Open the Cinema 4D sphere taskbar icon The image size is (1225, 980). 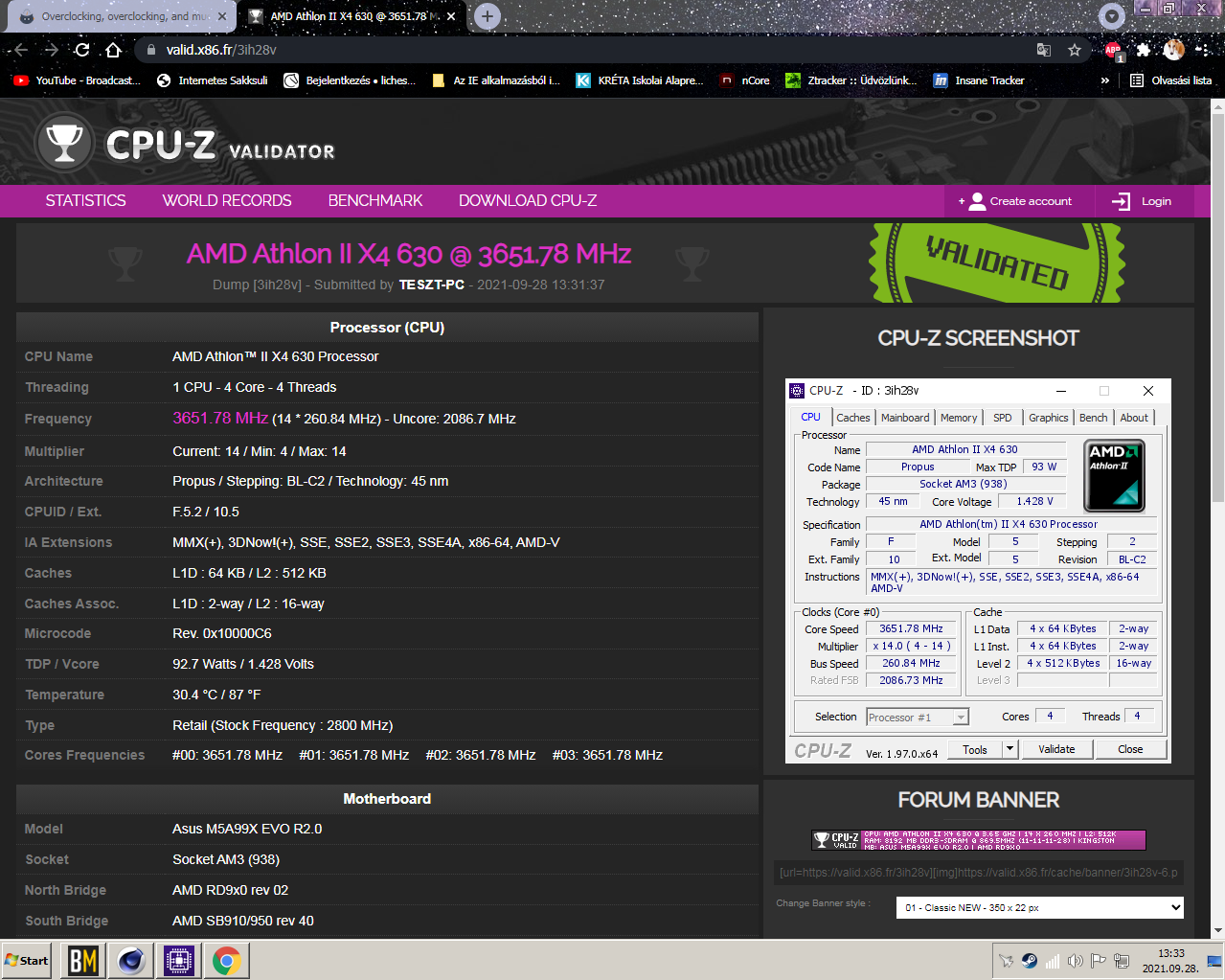click(131, 961)
